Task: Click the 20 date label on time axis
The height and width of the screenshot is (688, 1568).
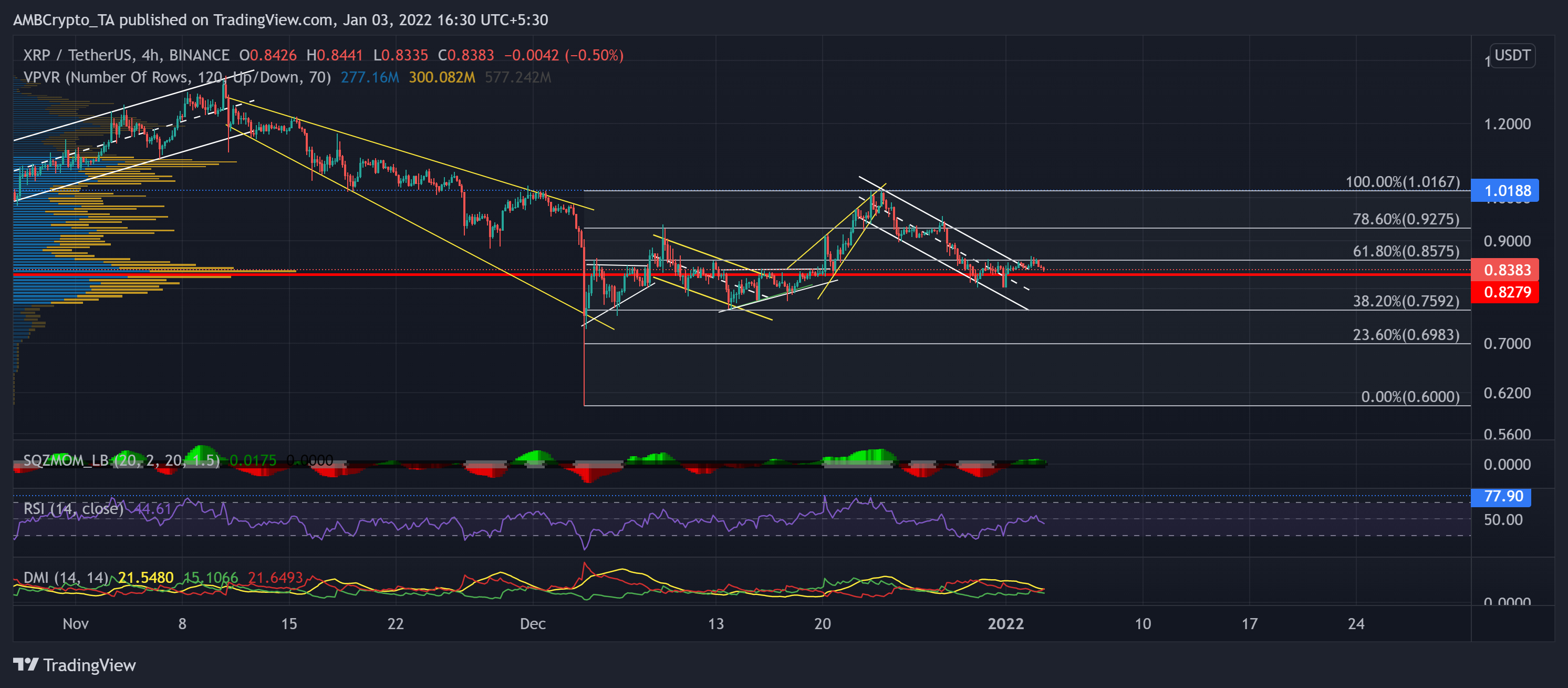Action: point(823,623)
